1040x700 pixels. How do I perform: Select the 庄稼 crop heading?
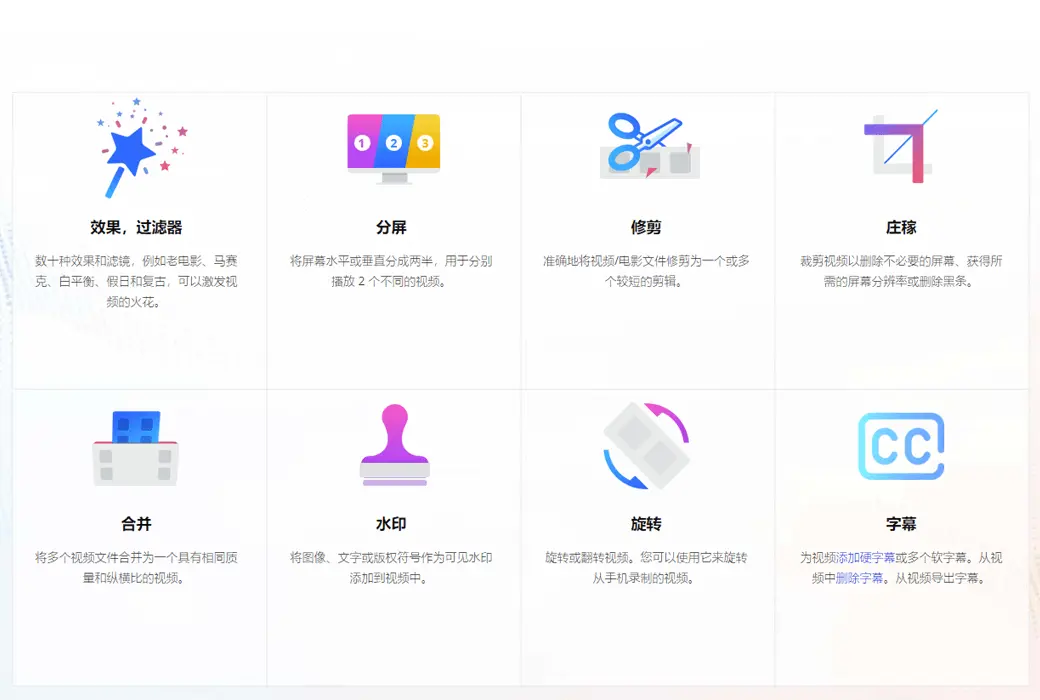click(x=901, y=228)
